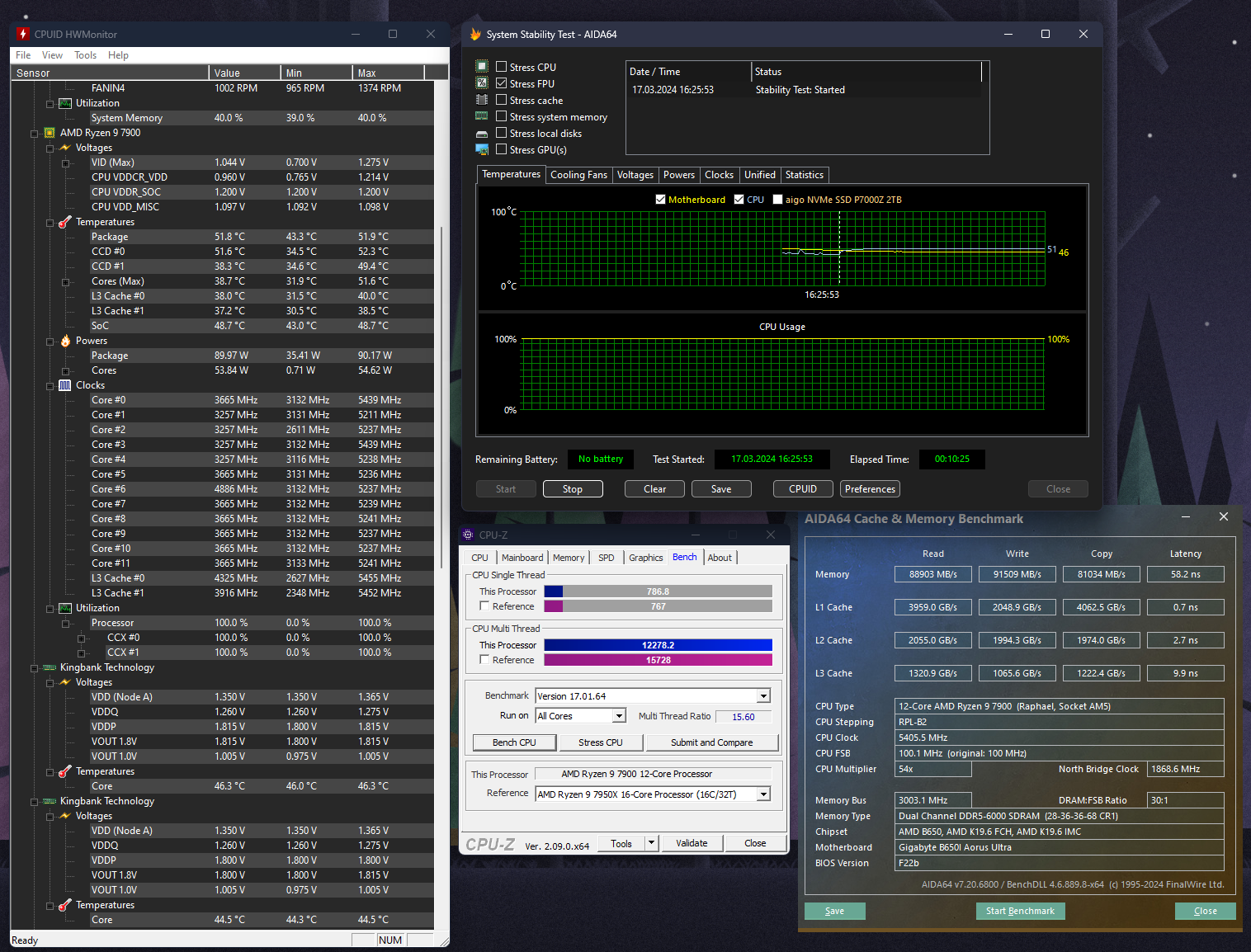
Task: Click first Kingbank Technology memory module icon
Action: (x=50, y=667)
